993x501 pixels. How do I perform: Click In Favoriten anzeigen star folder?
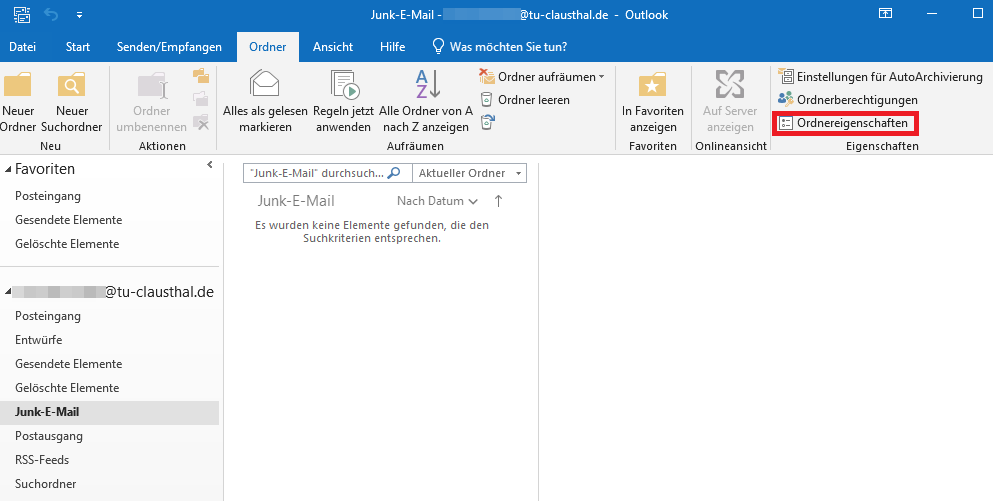[652, 85]
